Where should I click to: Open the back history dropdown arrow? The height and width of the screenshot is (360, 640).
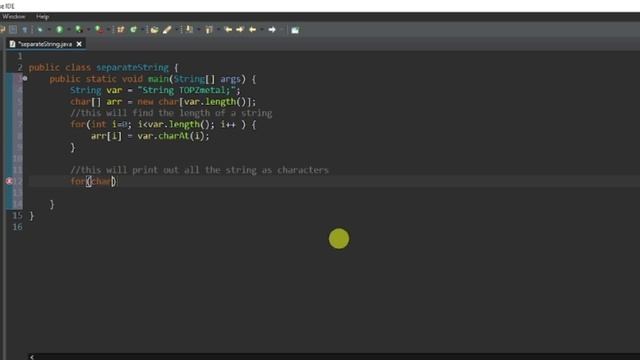[x=262, y=30]
